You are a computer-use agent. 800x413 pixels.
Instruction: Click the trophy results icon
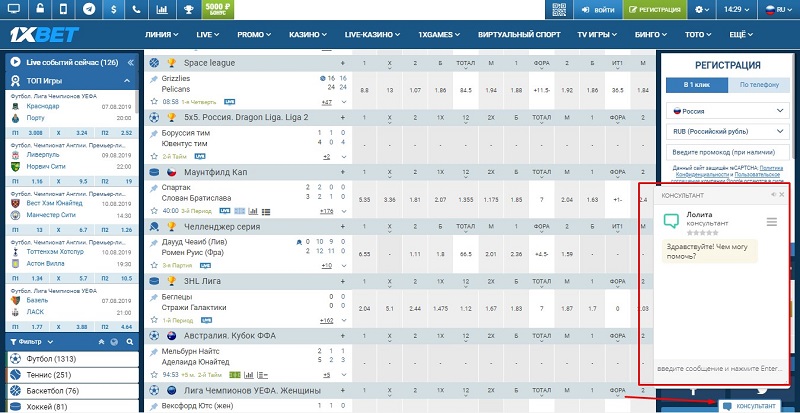click(x=188, y=9)
